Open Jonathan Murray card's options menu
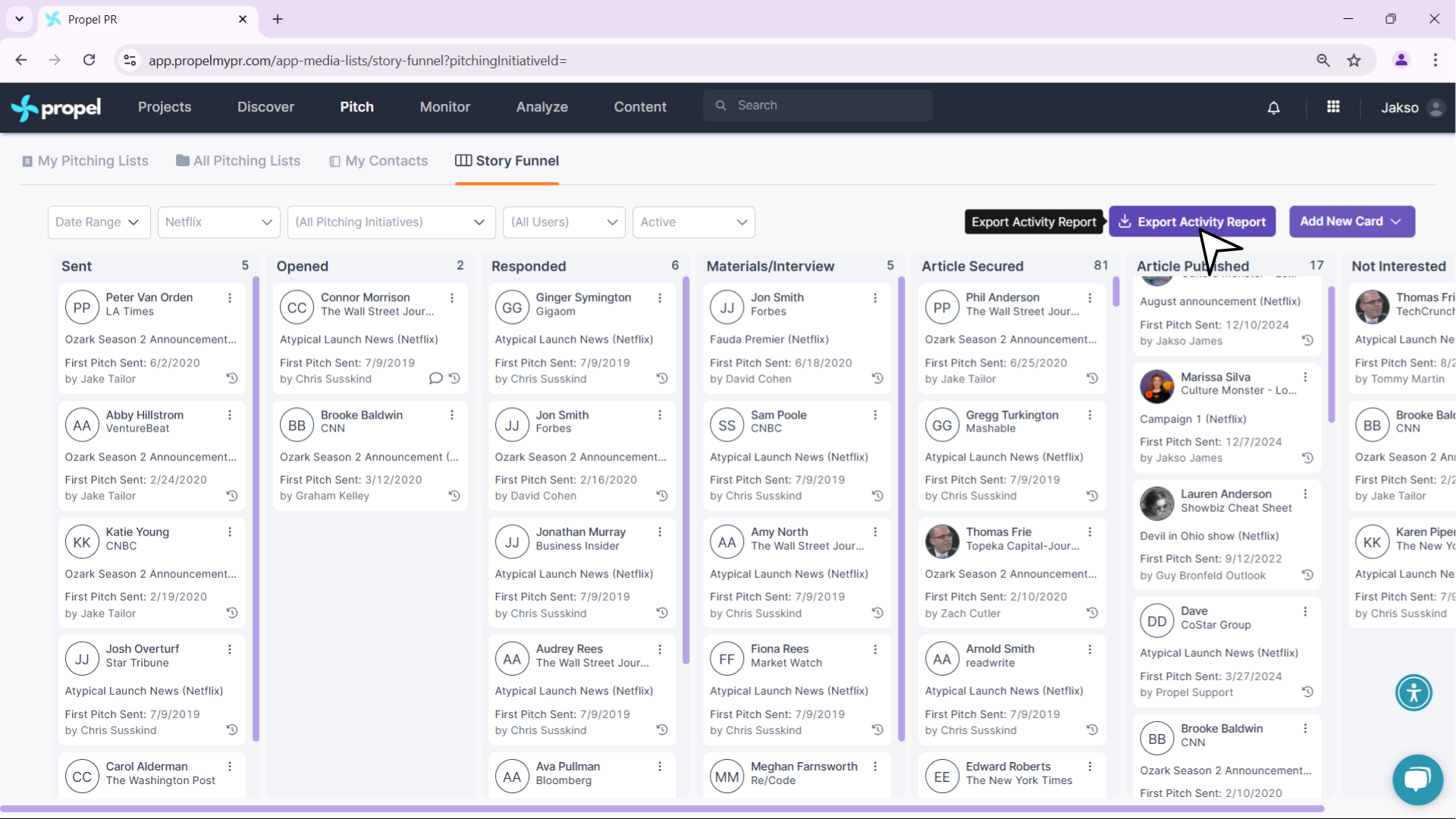This screenshot has width=1456, height=819. (660, 532)
